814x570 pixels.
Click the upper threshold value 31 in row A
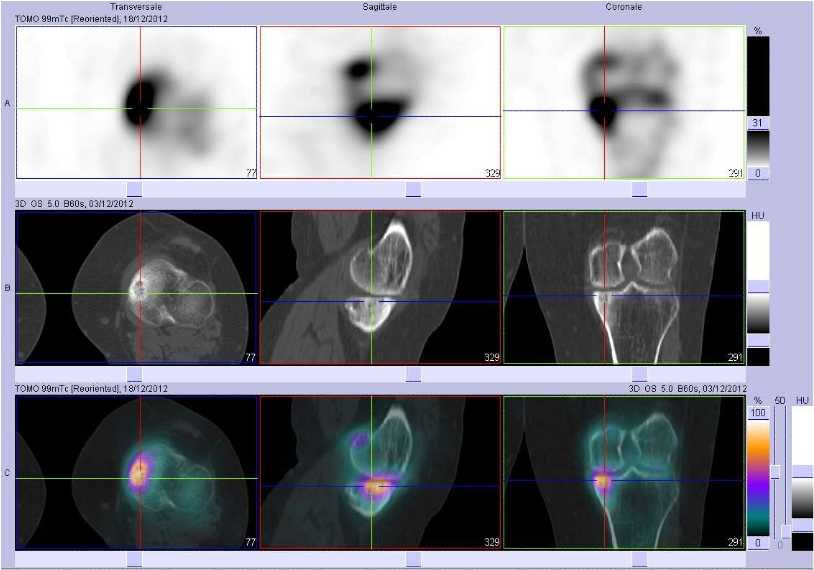click(x=757, y=123)
